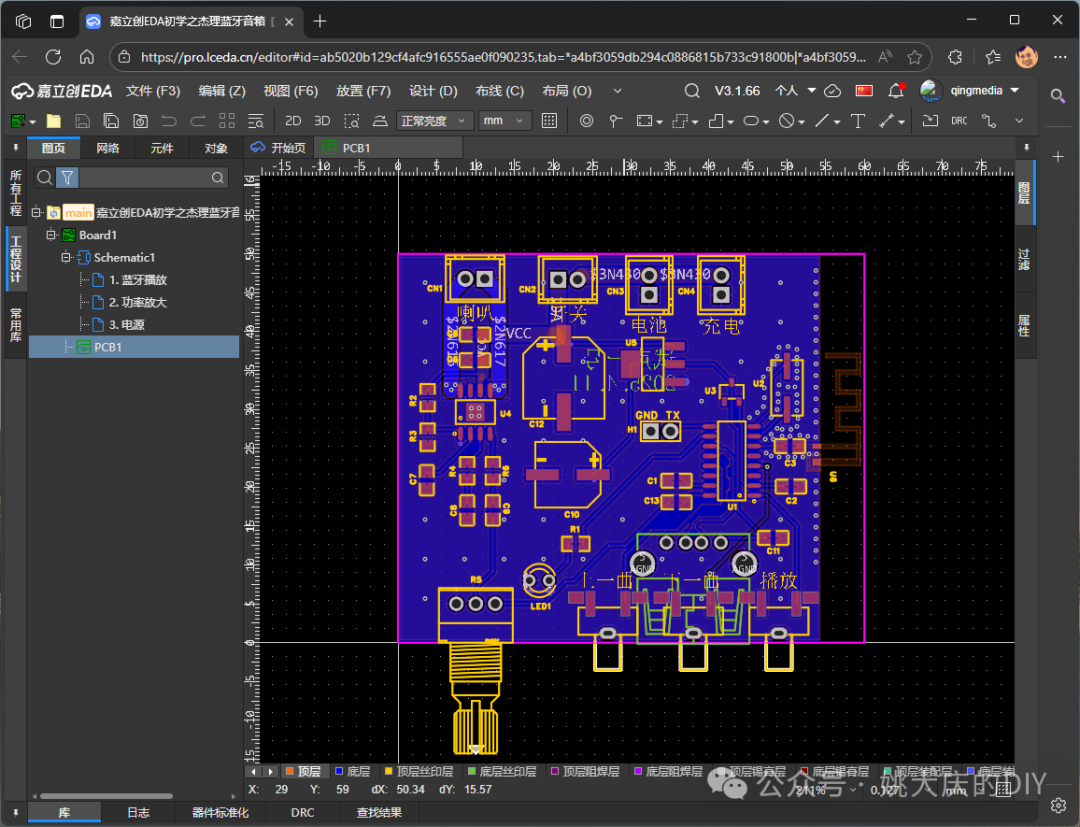
Task: Open the 开始页 tab
Action: (279, 148)
